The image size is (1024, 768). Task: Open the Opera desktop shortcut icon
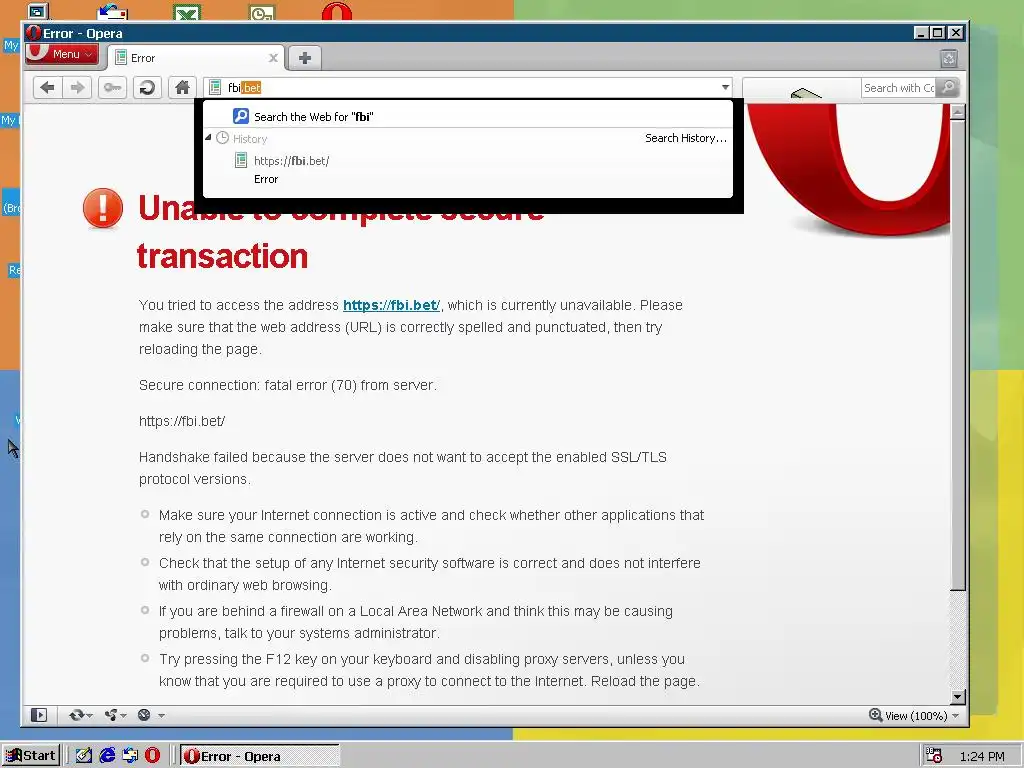click(x=337, y=10)
